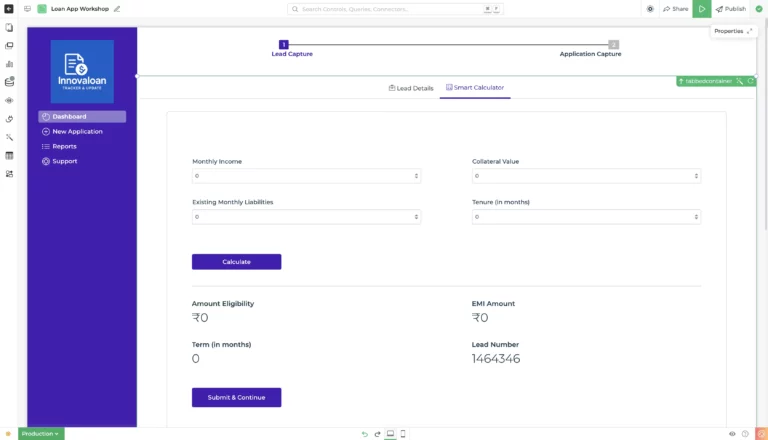Open settings gear in the top bar

click(651, 9)
